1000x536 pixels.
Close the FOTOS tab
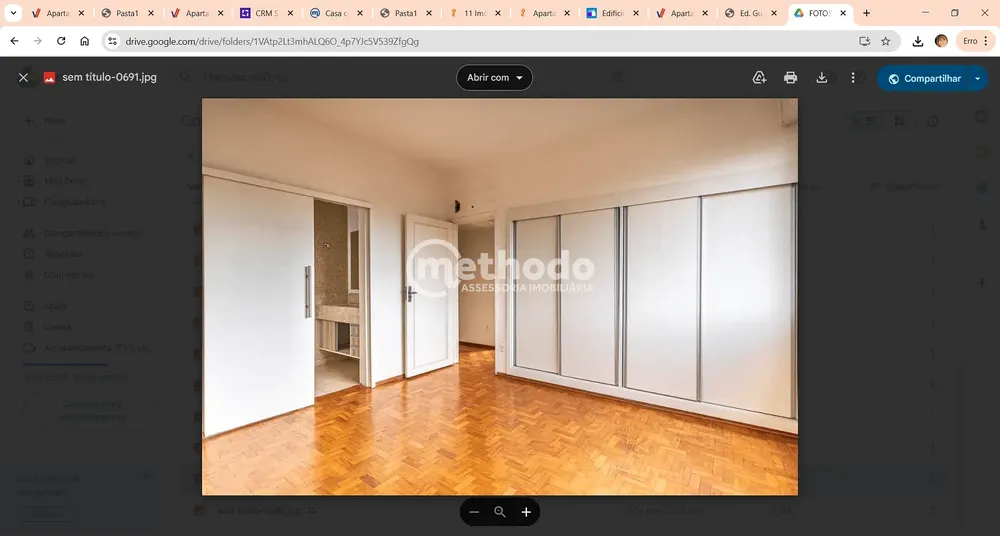point(843,13)
